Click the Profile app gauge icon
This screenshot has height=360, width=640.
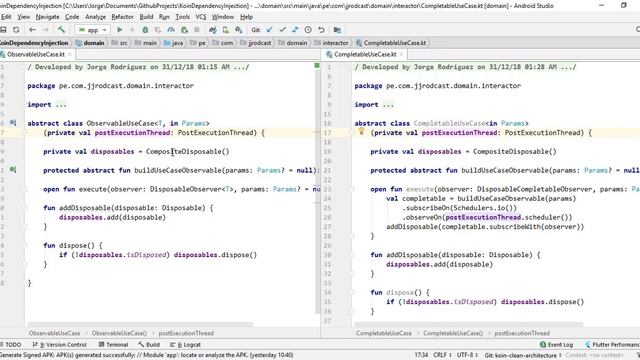(x=171, y=30)
